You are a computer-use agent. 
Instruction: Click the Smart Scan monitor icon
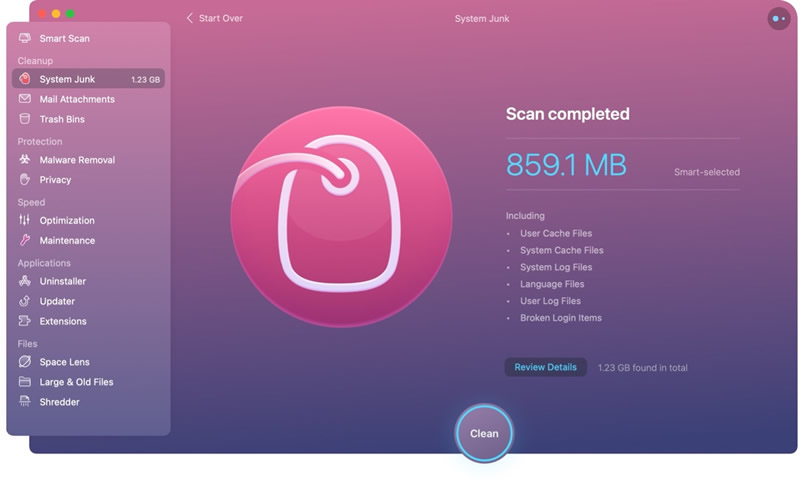click(x=24, y=38)
